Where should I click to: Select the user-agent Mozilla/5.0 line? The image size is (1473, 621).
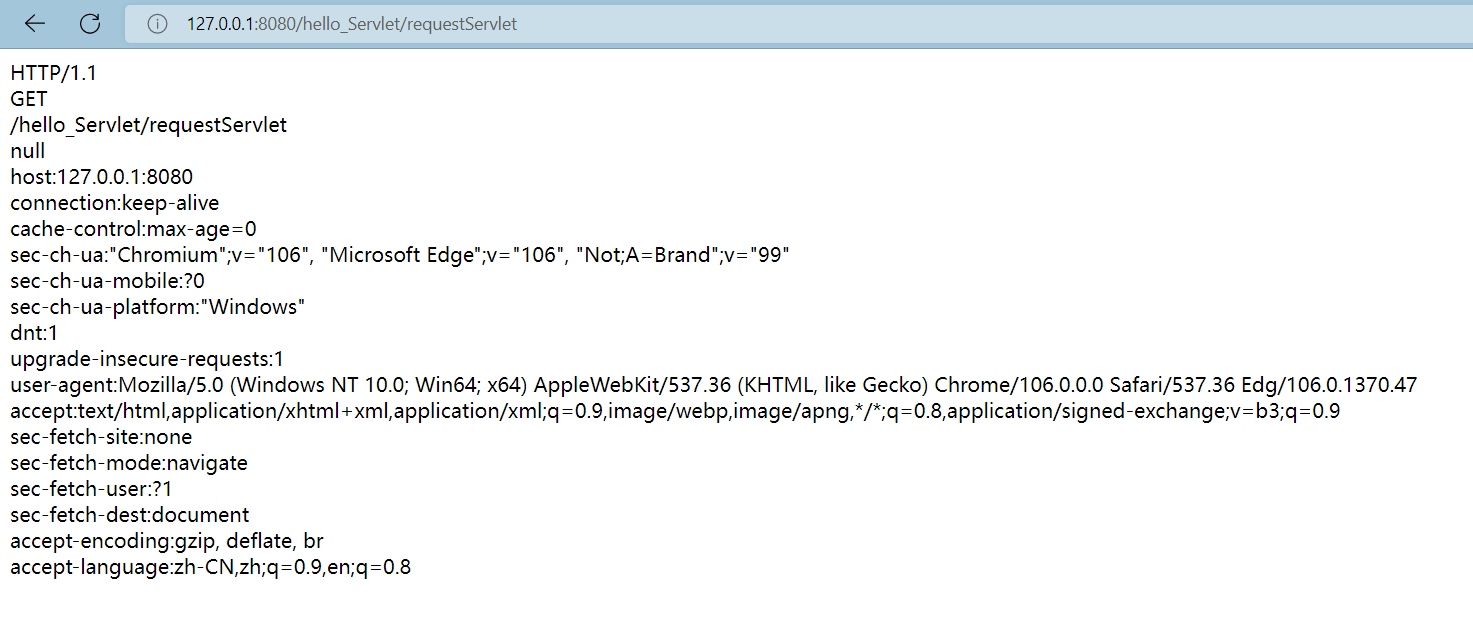(x=713, y=385)
